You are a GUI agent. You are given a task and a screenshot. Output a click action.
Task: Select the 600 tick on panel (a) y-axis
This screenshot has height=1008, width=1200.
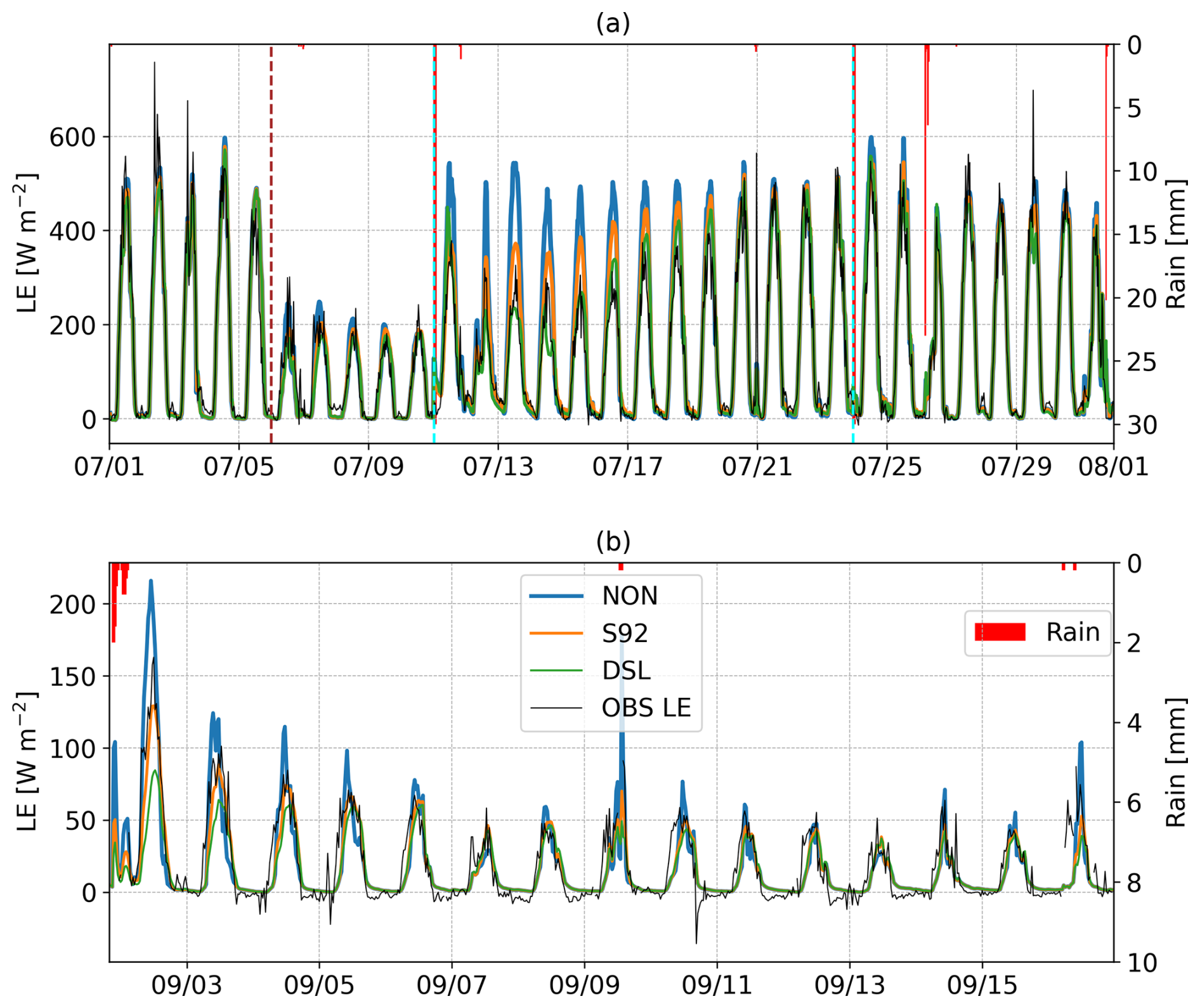click(x=72, y=137)
